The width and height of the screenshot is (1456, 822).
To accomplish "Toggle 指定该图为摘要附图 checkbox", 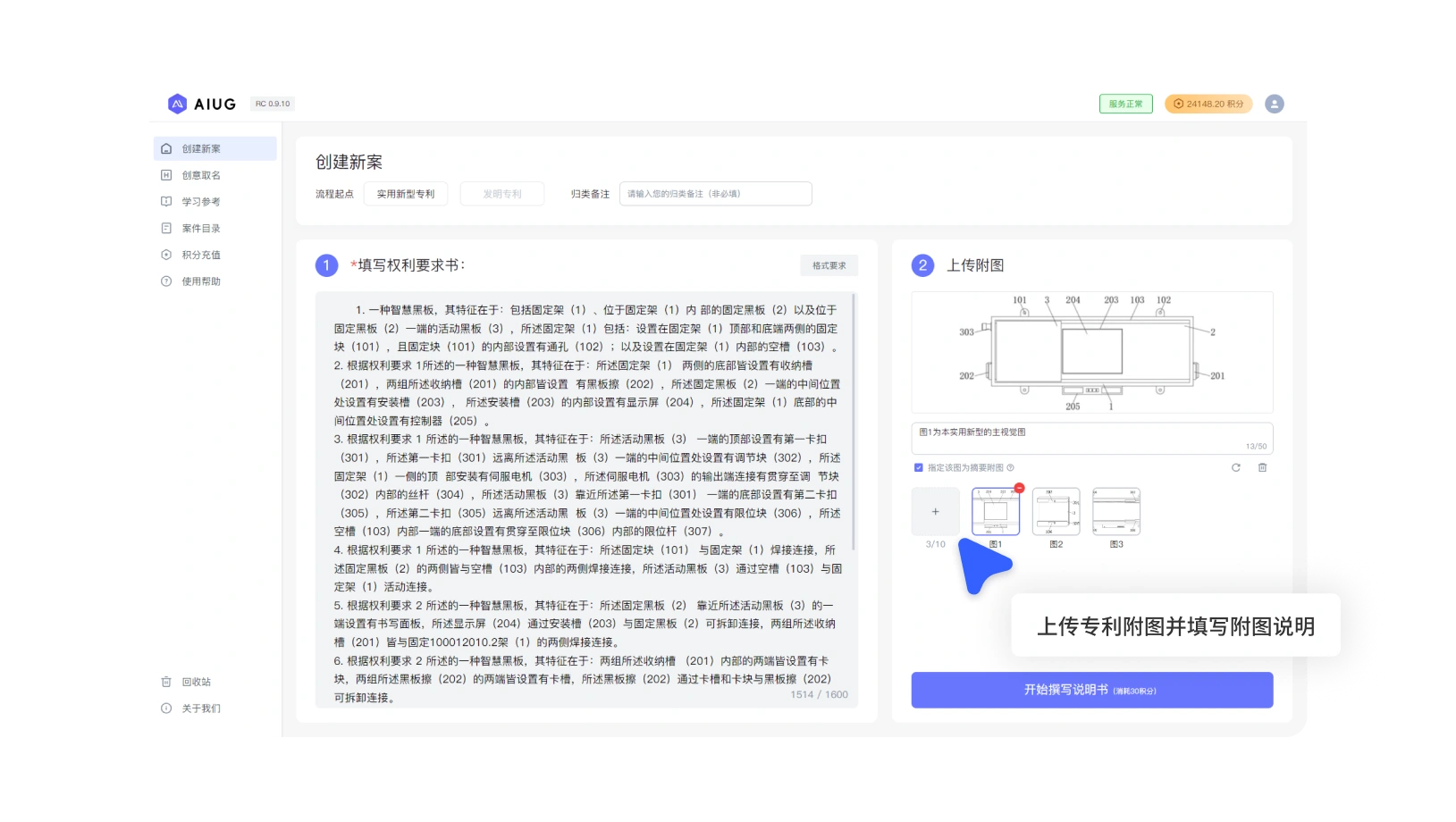I will [x=918, y=467].
